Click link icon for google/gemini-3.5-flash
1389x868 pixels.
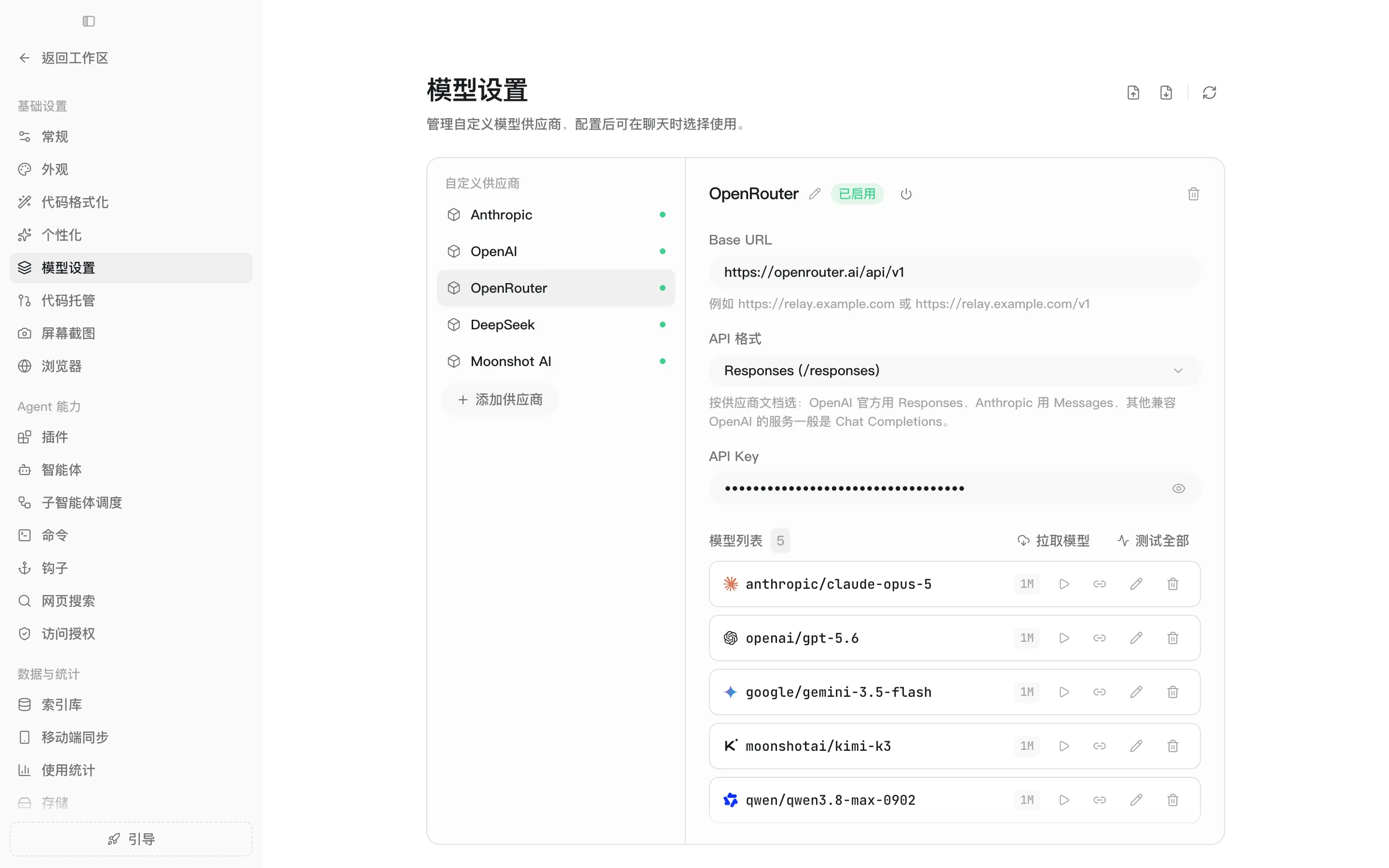[1100, 692]
